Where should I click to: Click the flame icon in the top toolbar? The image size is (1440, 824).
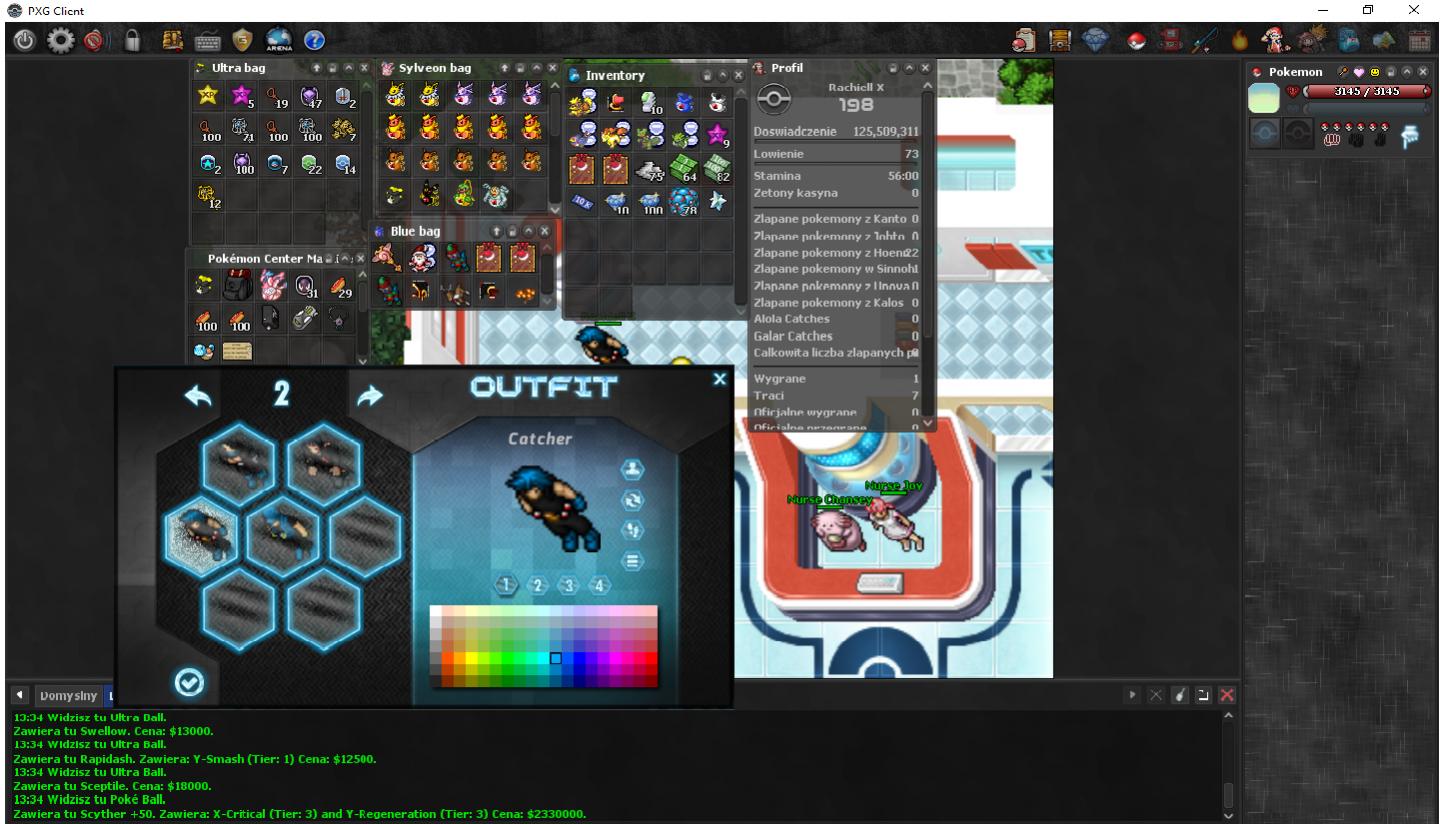[1240, 40]
